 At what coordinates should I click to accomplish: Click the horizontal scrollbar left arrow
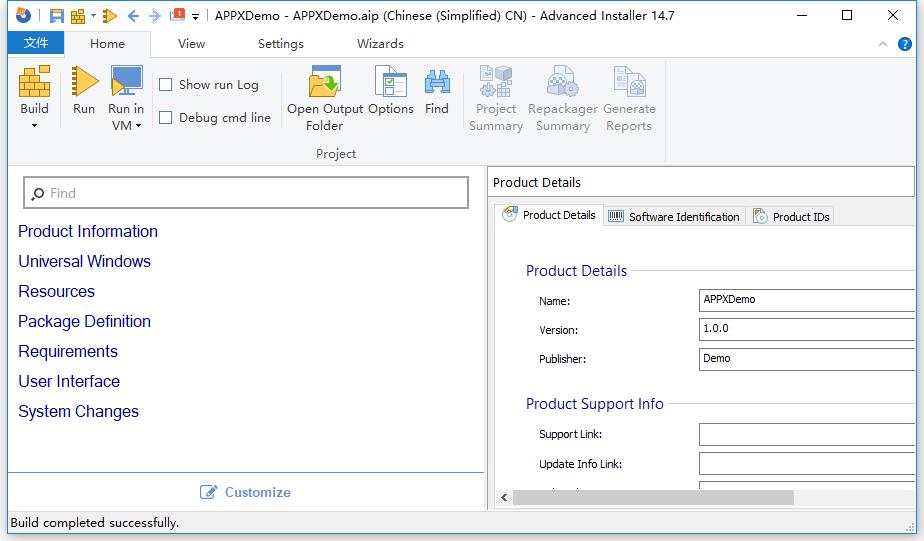click(x=504, y=498)
